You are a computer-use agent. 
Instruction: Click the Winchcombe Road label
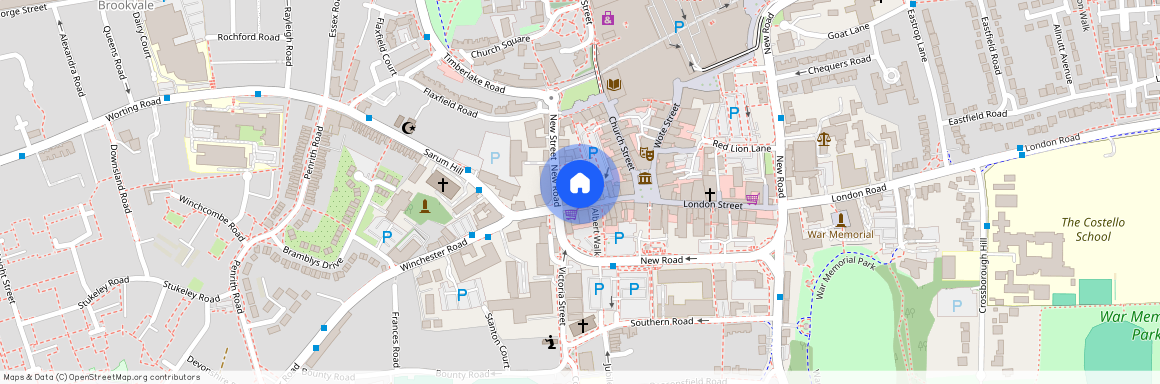(x=212, y=219)
